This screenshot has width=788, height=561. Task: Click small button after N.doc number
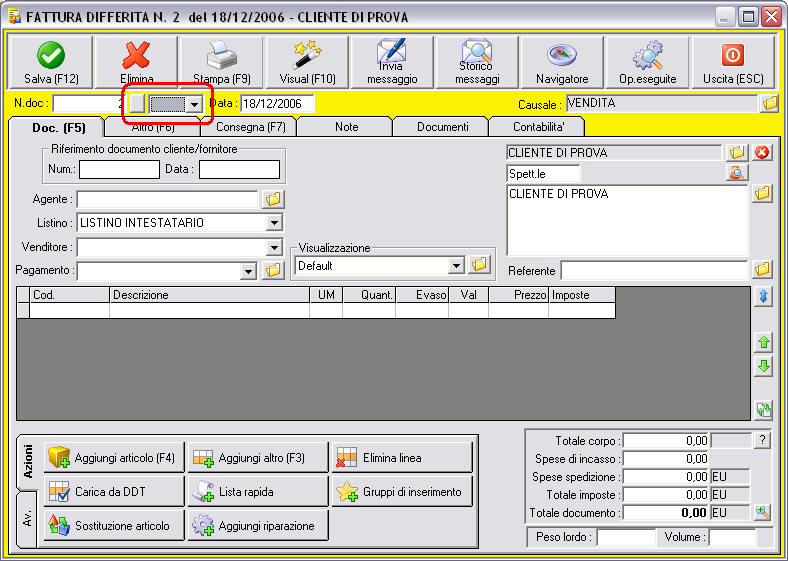click(137, 104)
